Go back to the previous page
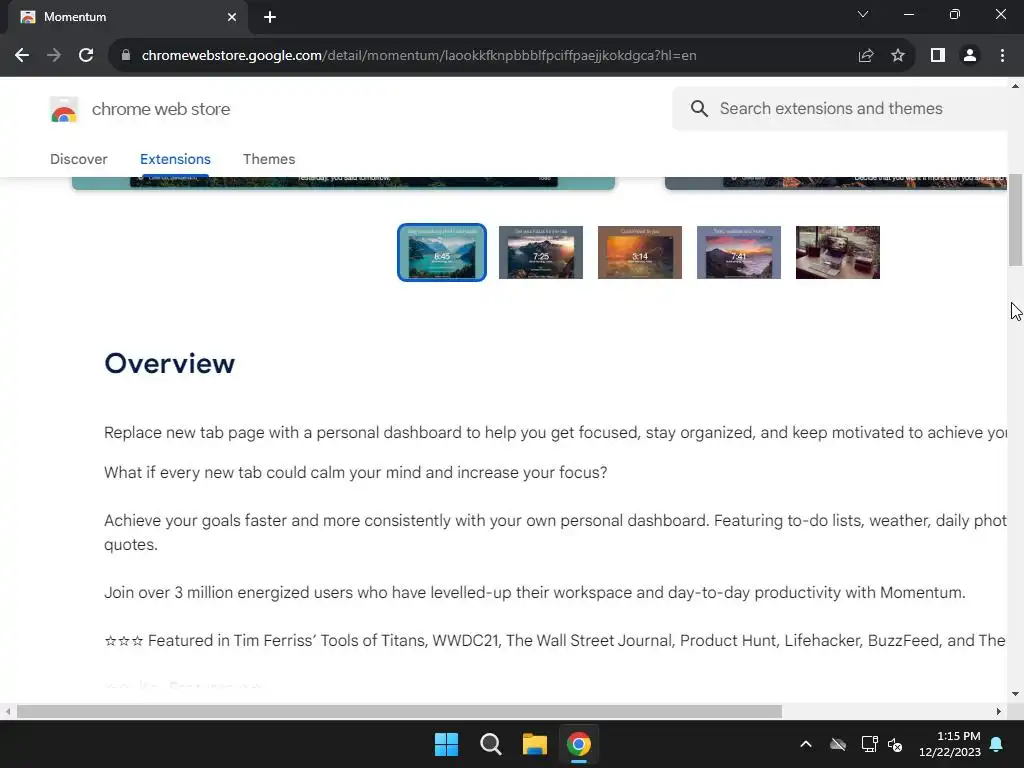 [22, 56]
